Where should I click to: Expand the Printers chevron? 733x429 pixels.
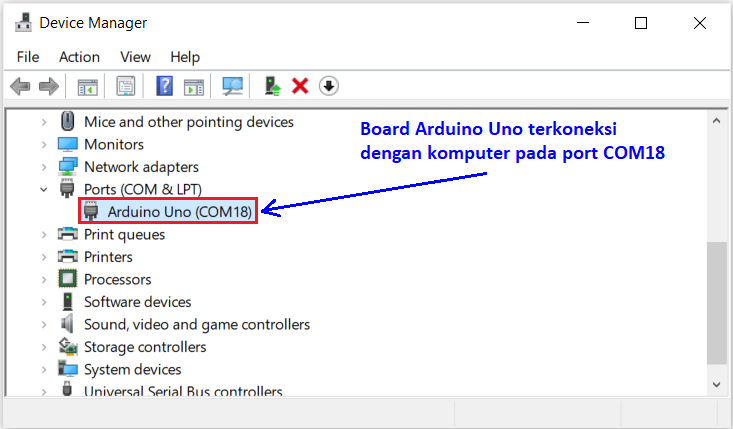[x=44, y=257]
